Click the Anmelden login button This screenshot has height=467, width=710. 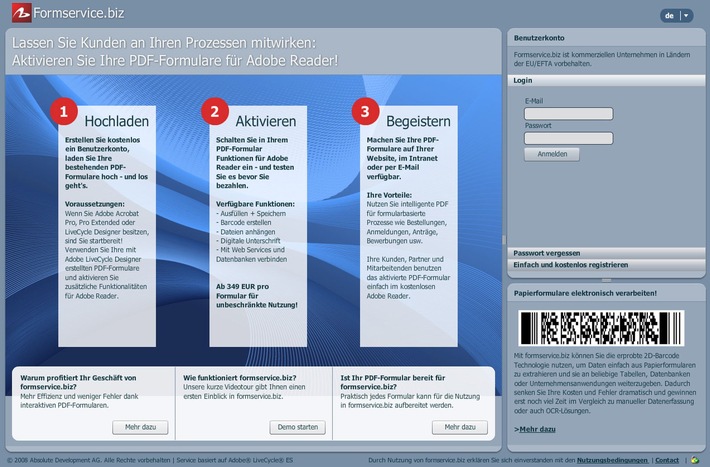[552, 154]
